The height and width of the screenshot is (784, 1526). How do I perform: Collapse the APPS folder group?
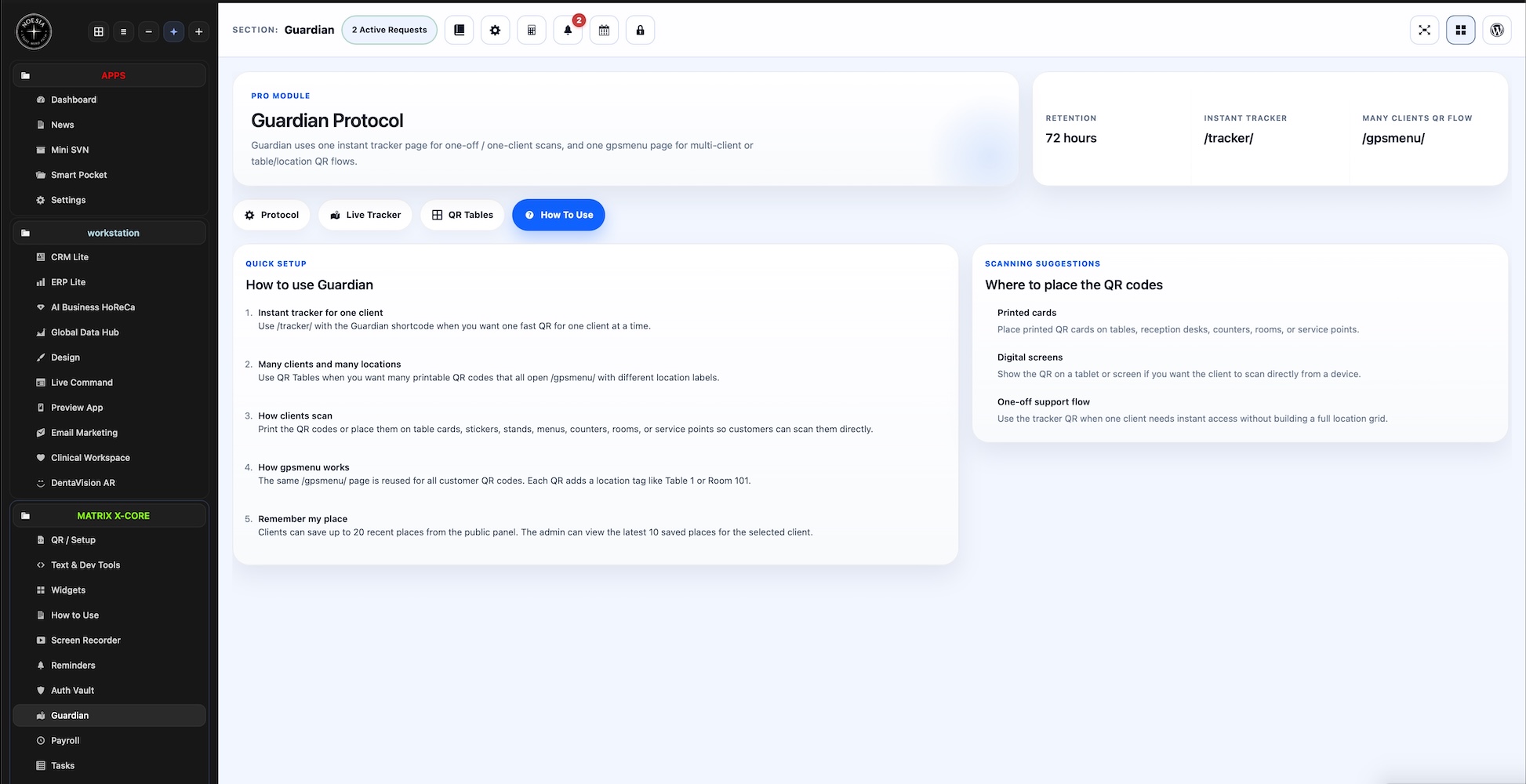pyautogui.click(x=110, y=75)
